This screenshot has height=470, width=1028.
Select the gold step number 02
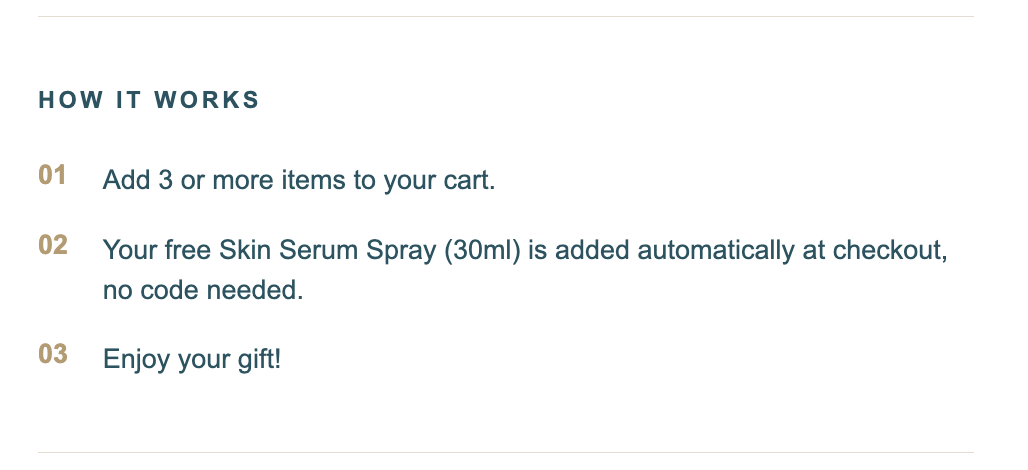point(53,245)
